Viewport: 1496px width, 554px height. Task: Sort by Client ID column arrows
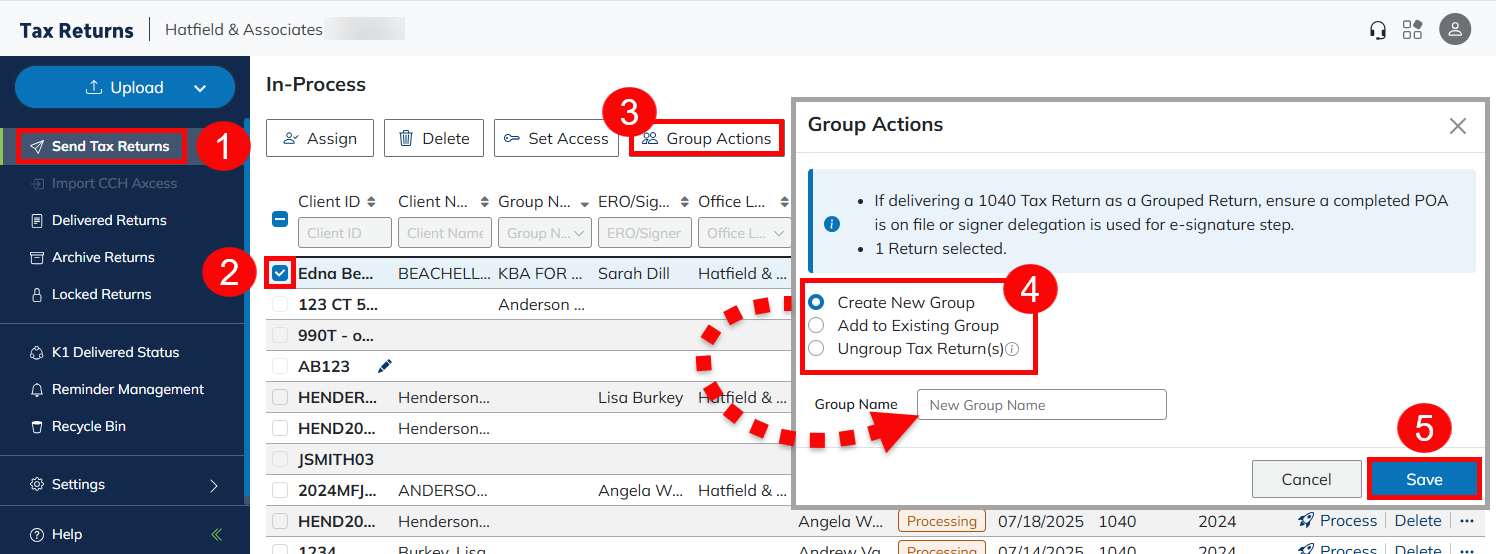pos(372,202)
